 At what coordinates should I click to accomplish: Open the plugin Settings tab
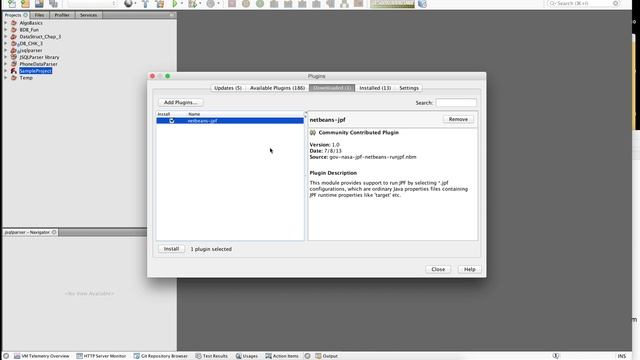pyautogui.click(x=409, y=88)
